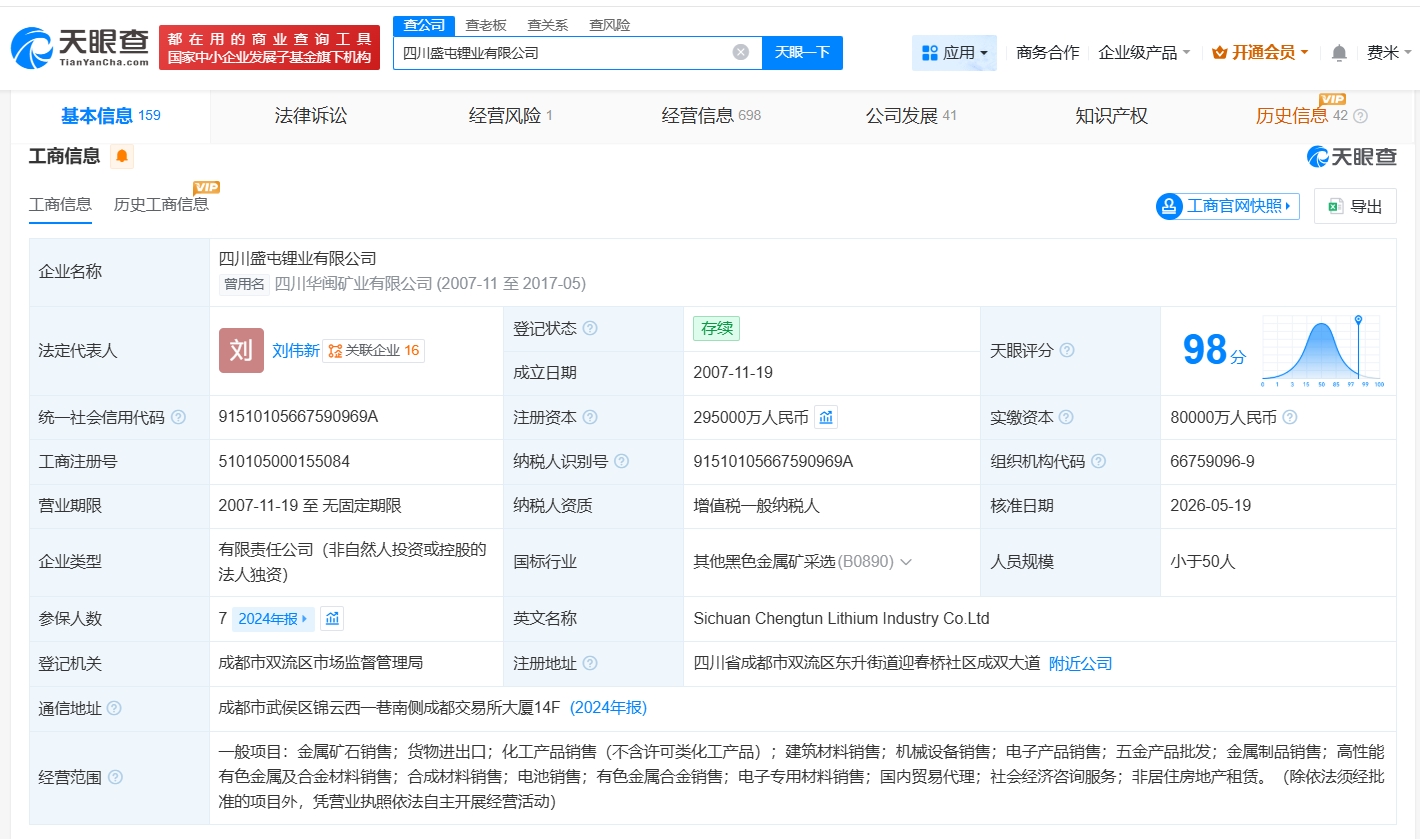The width and height of the screenshot is (1420, 839).
Task: Select the 查公司 search tab
Action: pos(424,25)
